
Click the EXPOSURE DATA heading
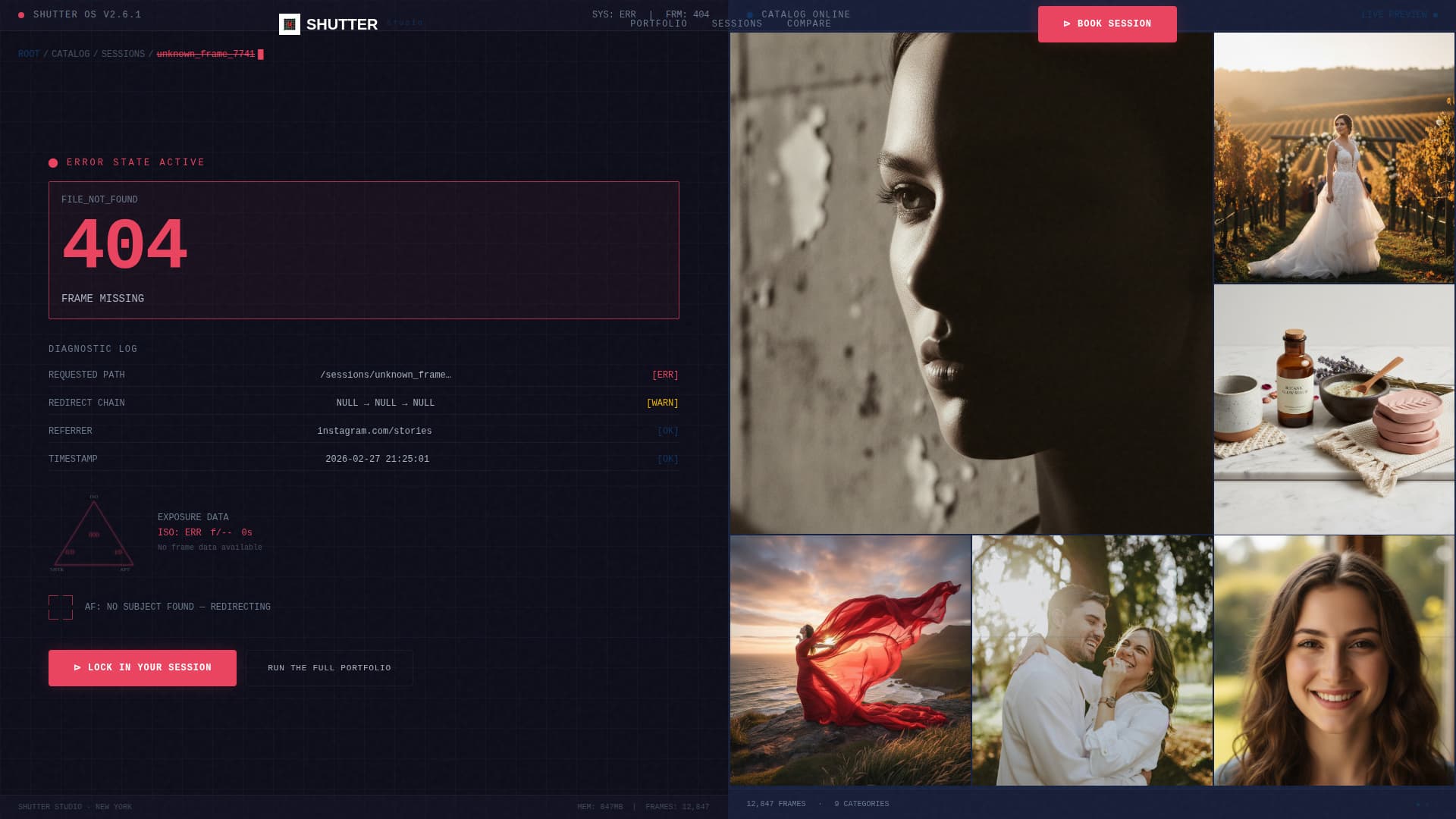point(193,518)
